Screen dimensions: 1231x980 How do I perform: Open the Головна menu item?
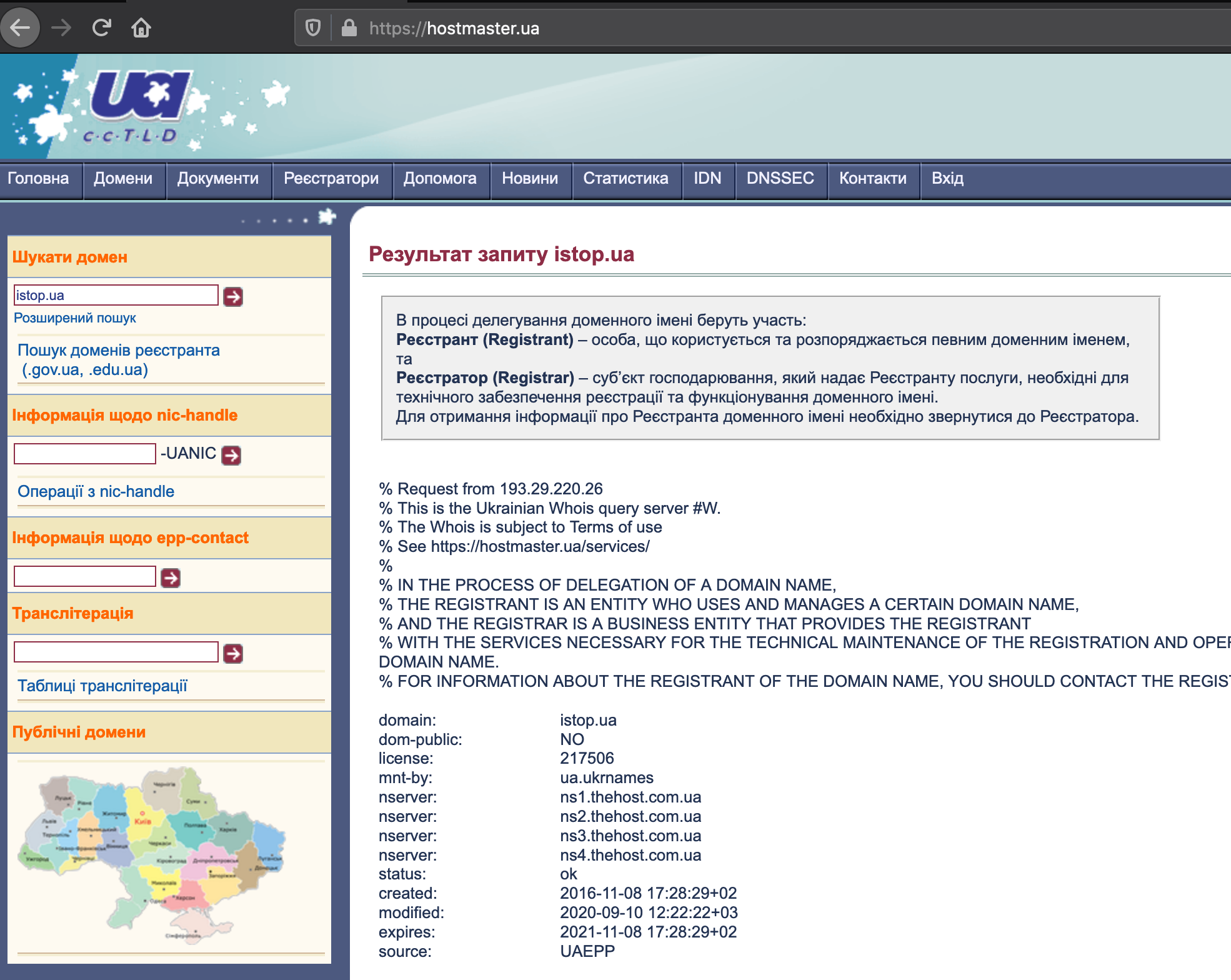38,179
